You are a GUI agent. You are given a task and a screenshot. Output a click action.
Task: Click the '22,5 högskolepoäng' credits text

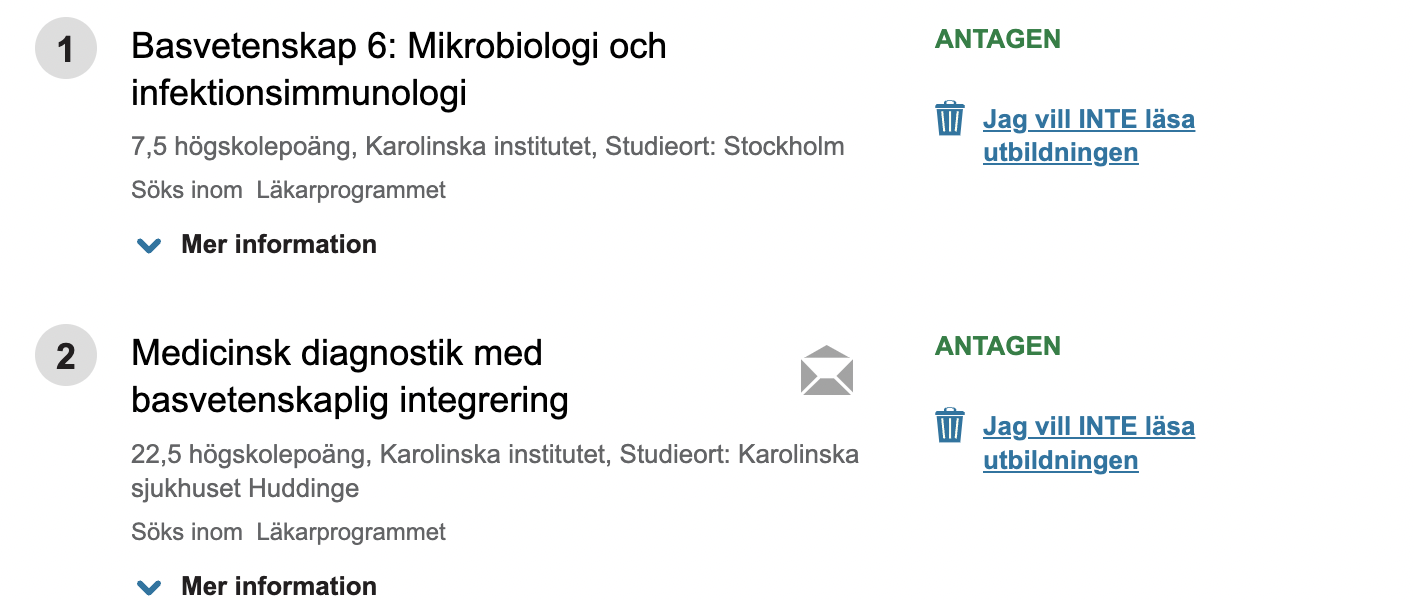250,455
